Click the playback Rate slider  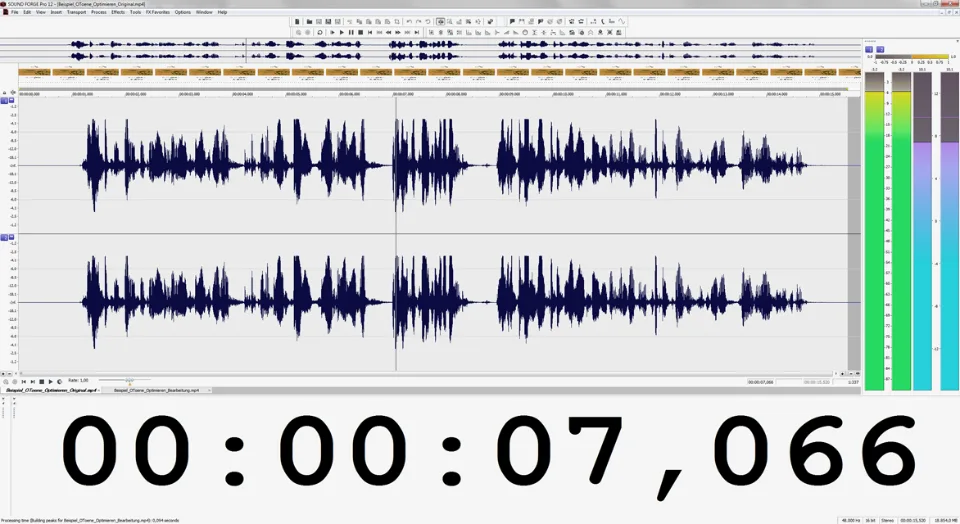[x=128, y=381]
